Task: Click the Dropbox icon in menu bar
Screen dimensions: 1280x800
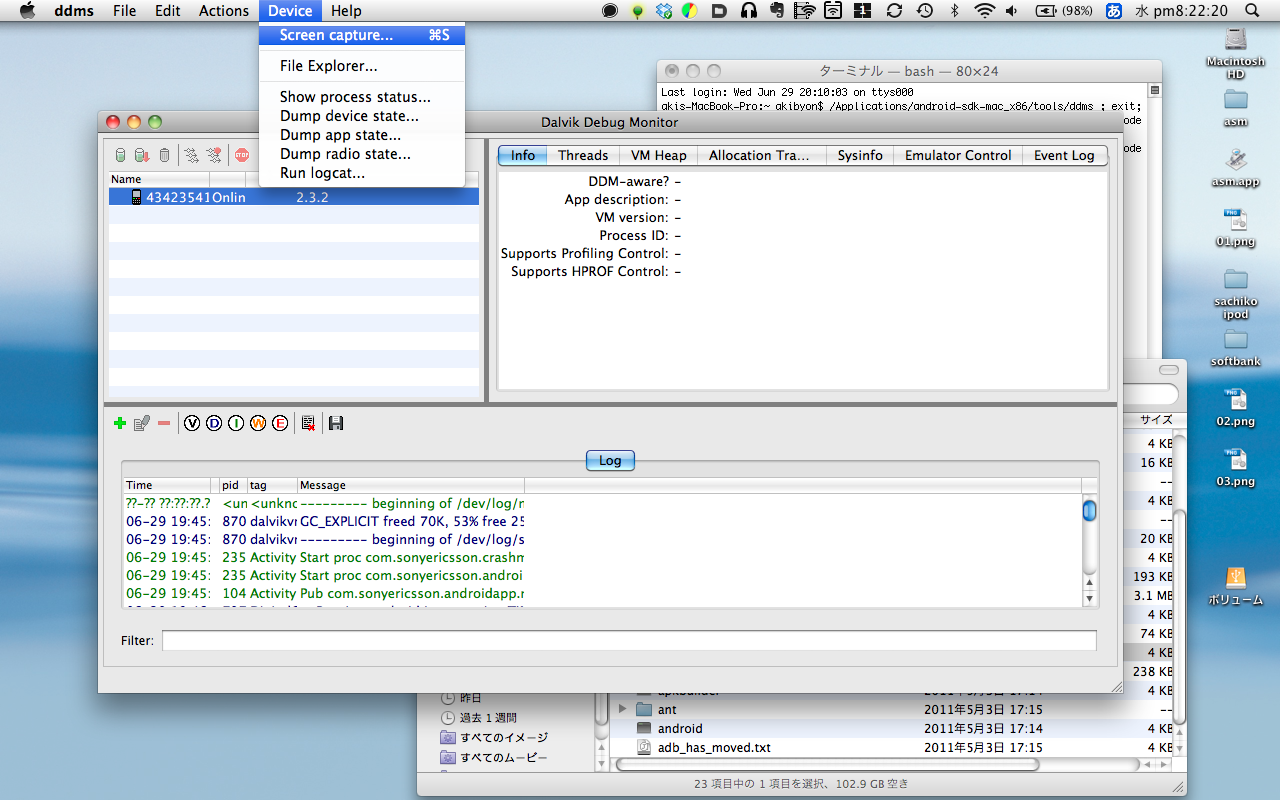Action: point(664,11)
